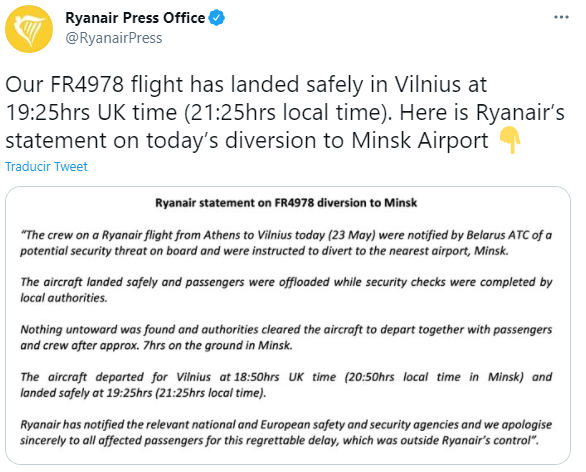Open the Ryanair Press Office profile name
The image size is (586, 472).
pyautogui.click(x=135, y=18)
